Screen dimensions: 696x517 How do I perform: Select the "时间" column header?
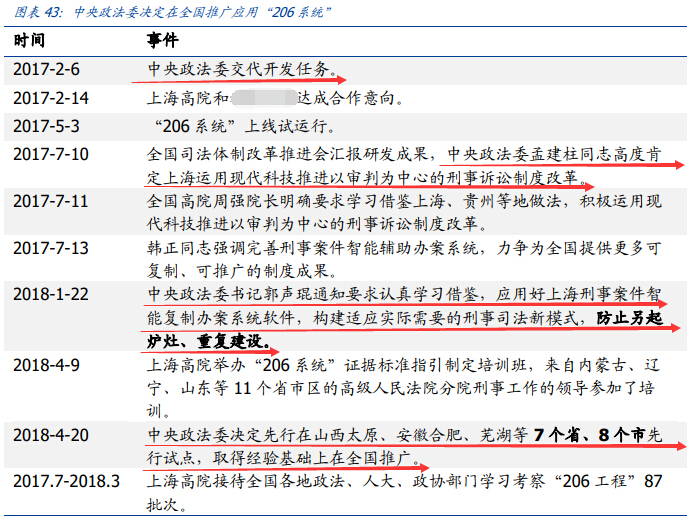pos(29,41)
